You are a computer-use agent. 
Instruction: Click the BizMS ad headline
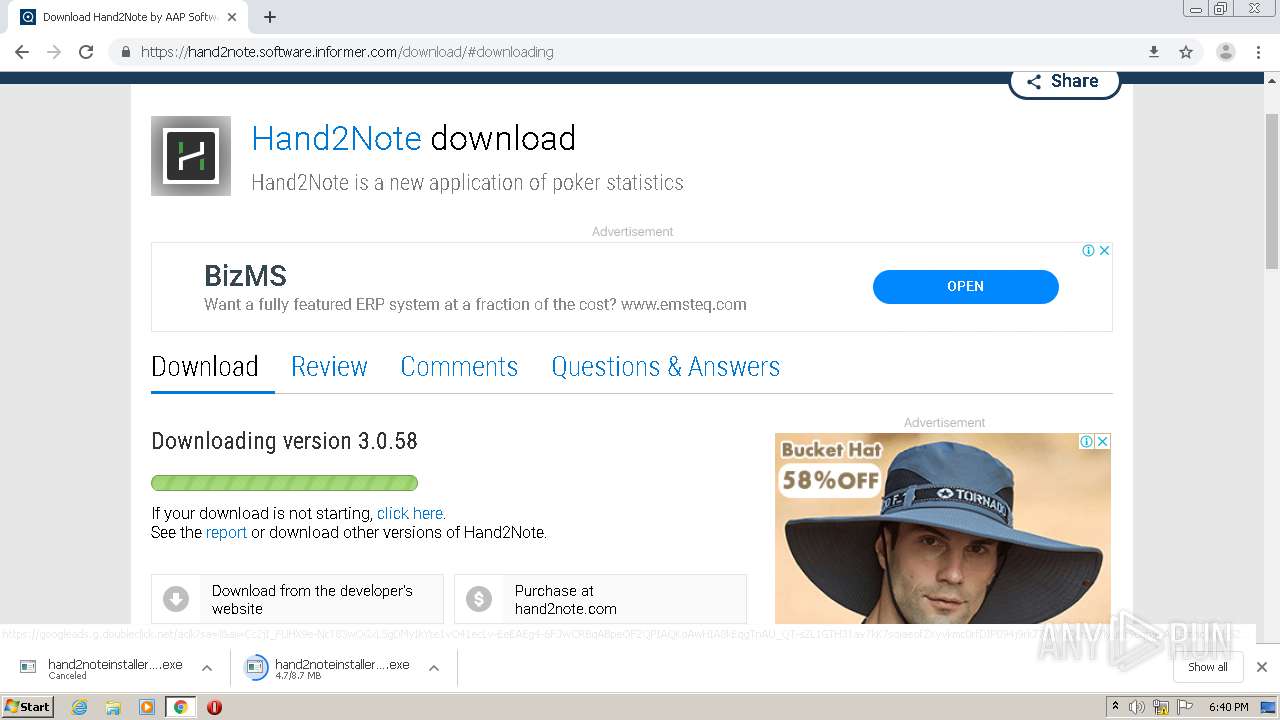click(245, 276)
